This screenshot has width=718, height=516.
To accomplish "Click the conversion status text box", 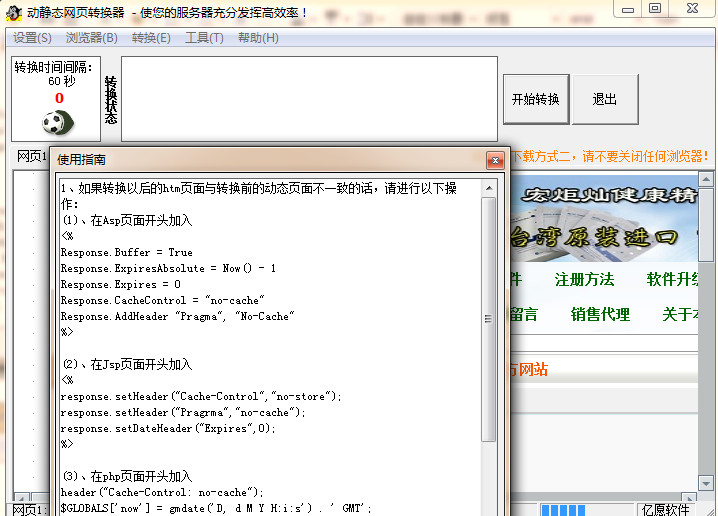I will point(309,98).
